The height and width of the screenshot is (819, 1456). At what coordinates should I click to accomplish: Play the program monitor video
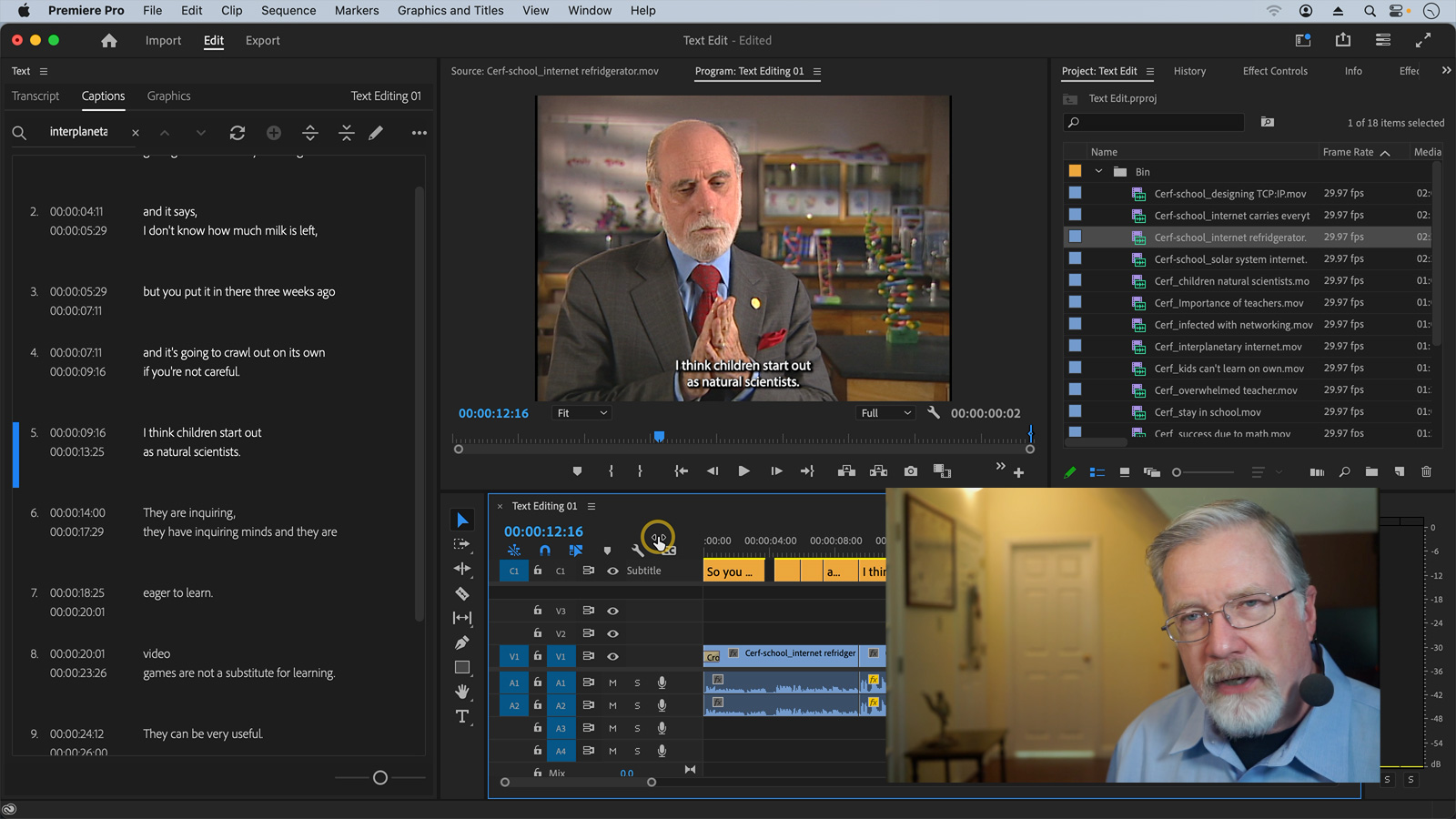coord(743,471)
